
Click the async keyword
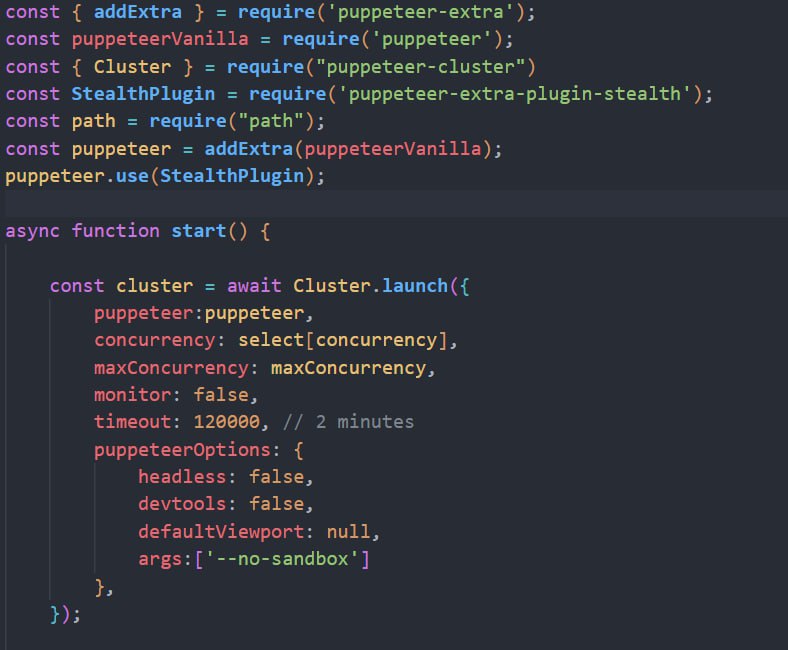click(x=33, y=232)
